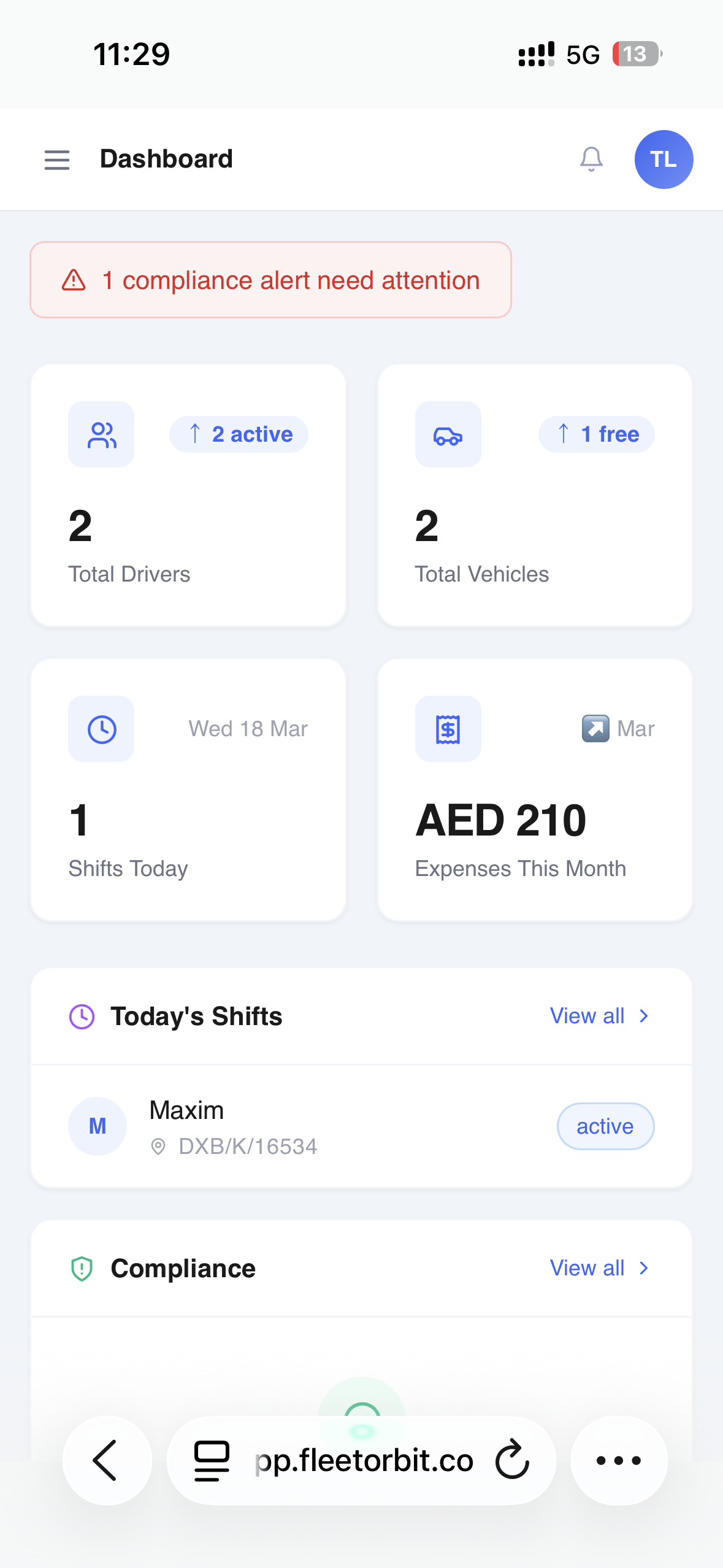Reload the page in the browser
The width and height of the screenshot is (723, 1568).
[x=512, y=1461]
